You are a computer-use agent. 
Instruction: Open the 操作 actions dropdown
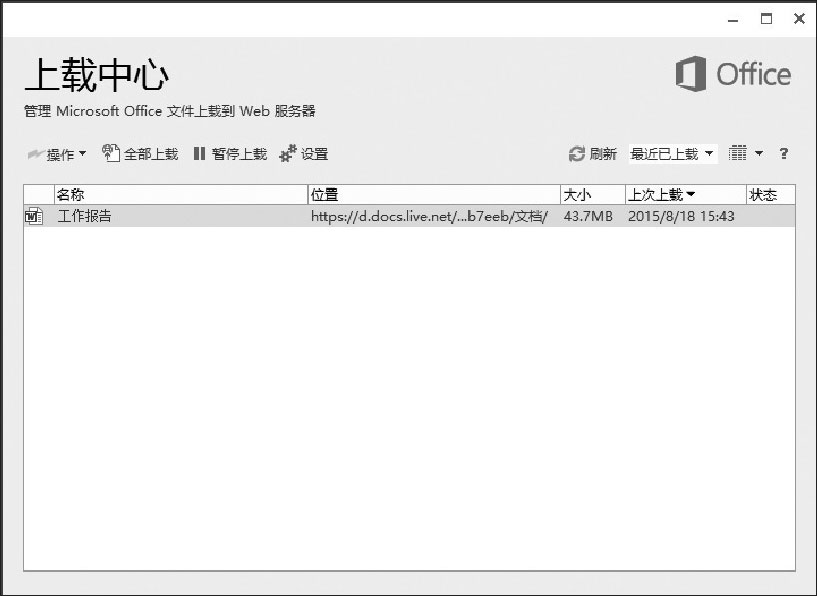point(57,154)
